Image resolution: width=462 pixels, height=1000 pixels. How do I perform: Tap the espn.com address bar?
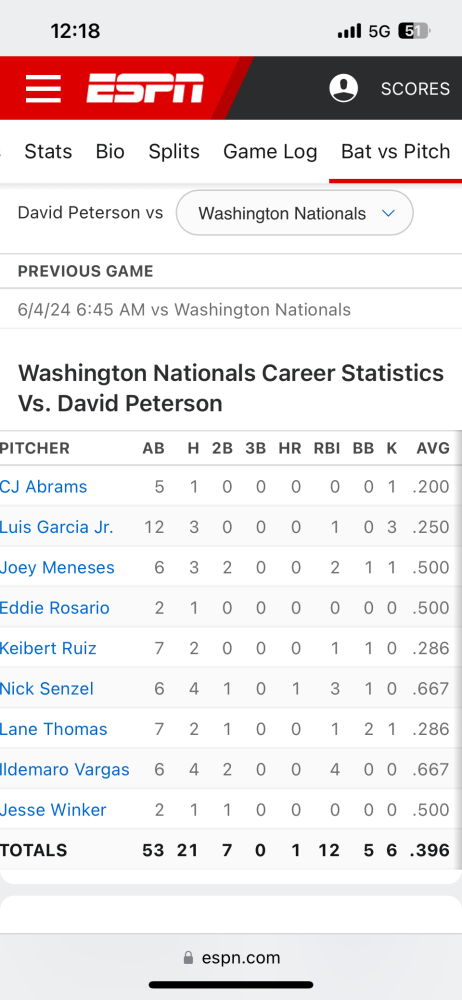(x=231, y=958)
